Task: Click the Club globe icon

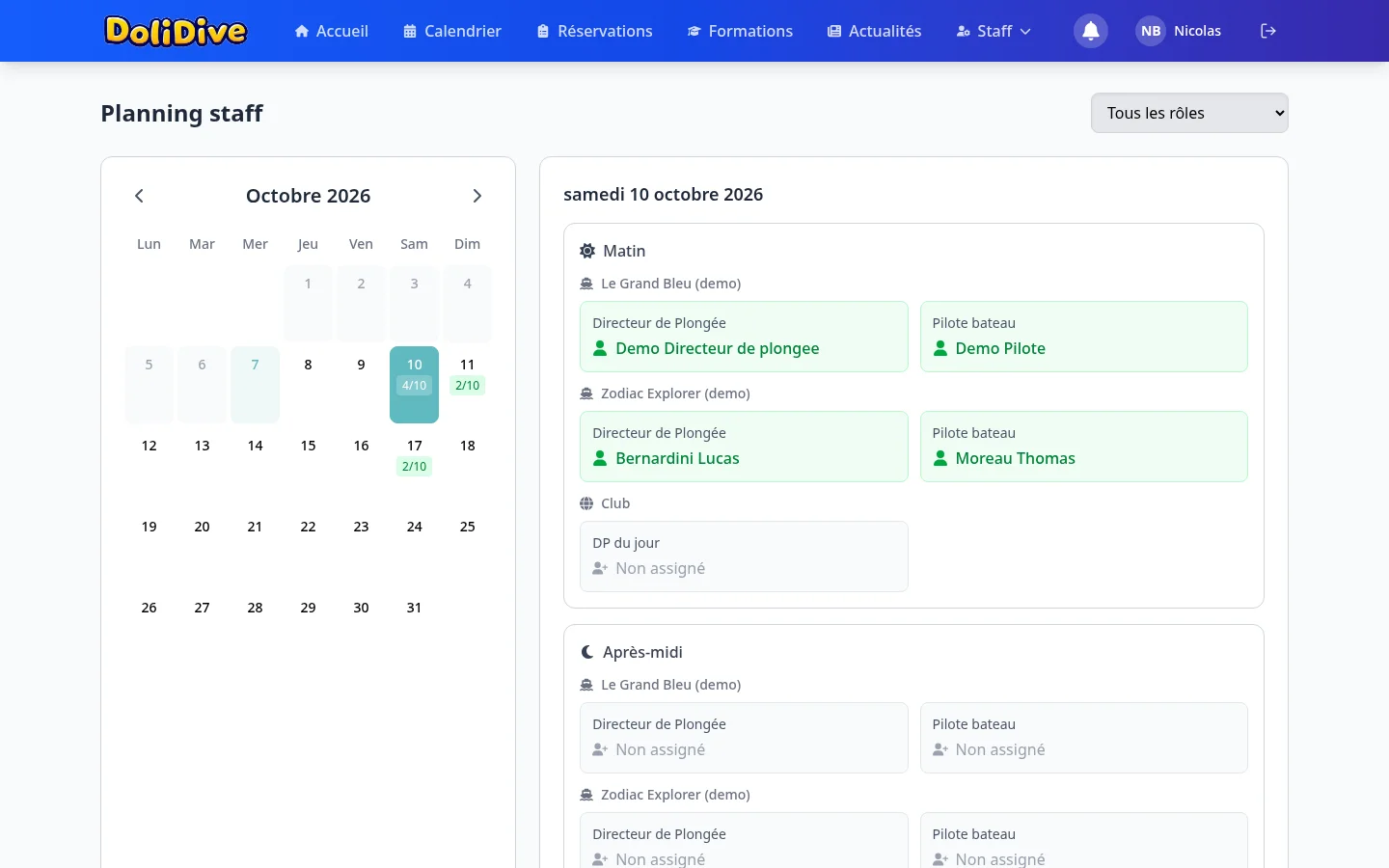Action: [586, 503]
